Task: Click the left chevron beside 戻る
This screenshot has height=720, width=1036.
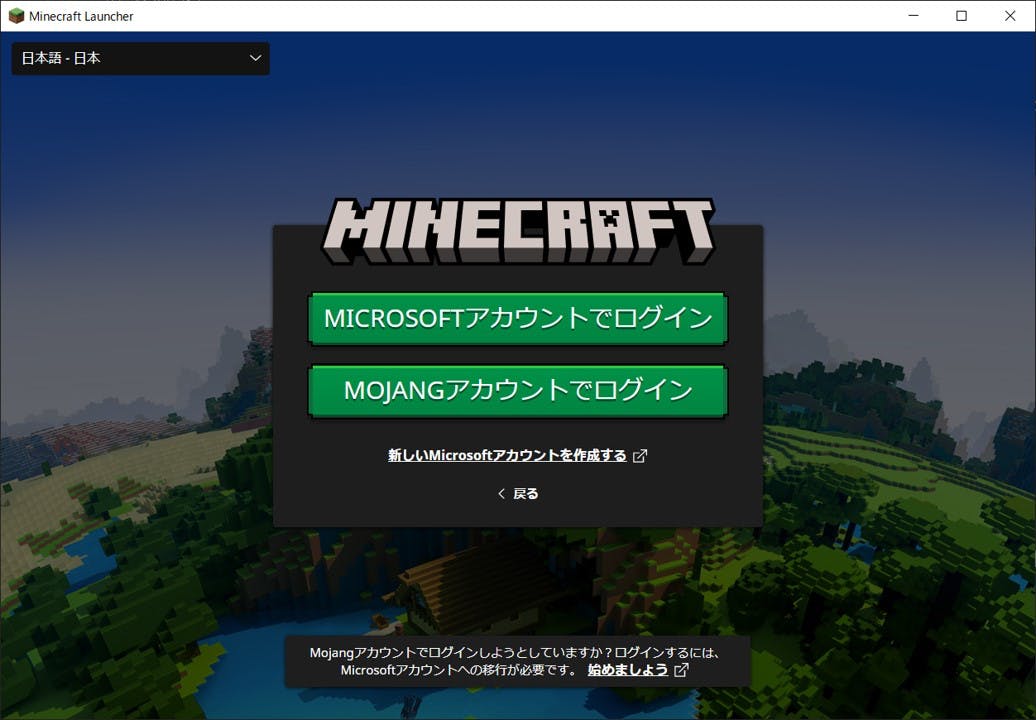Action: point(501,493)
